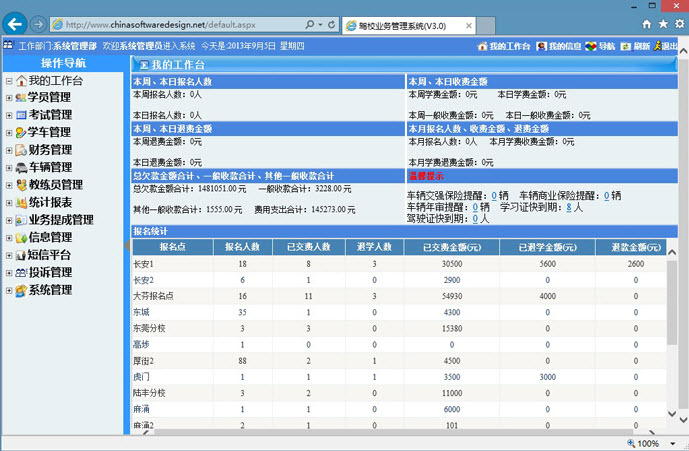Image resolution: width=689 pixels, height=451 pixels.
Task: Click the 财务管理 finance icon
Action: (21, 150)
